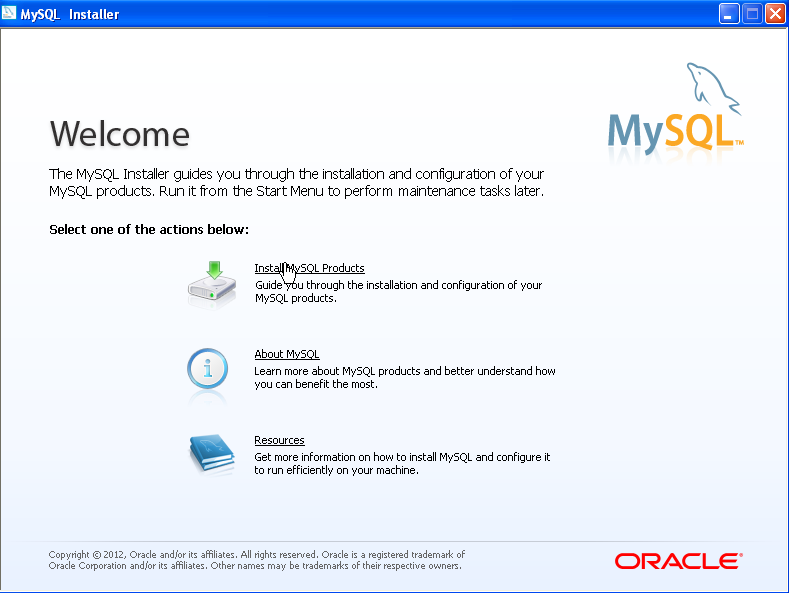
Task: Click the installer icon in title bar
Action: pos(11,14)
